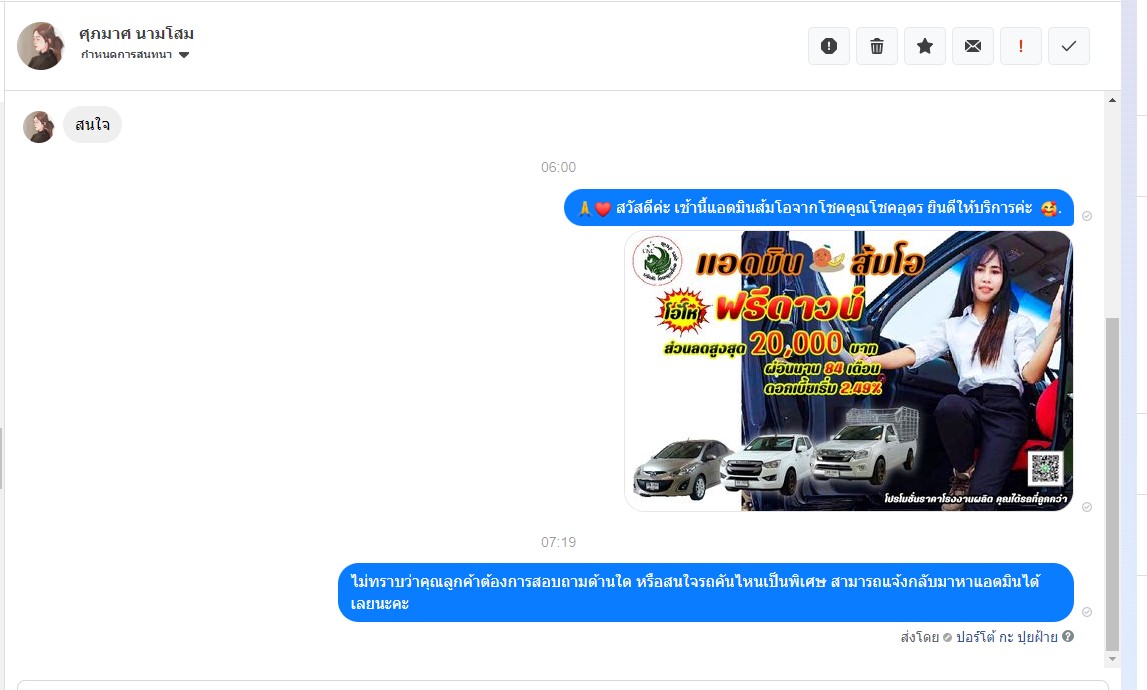This screenshot has width=1147, height=690.
Task: Mark conversation as spam with exclamation circle icon
Action: coord(829,46)
